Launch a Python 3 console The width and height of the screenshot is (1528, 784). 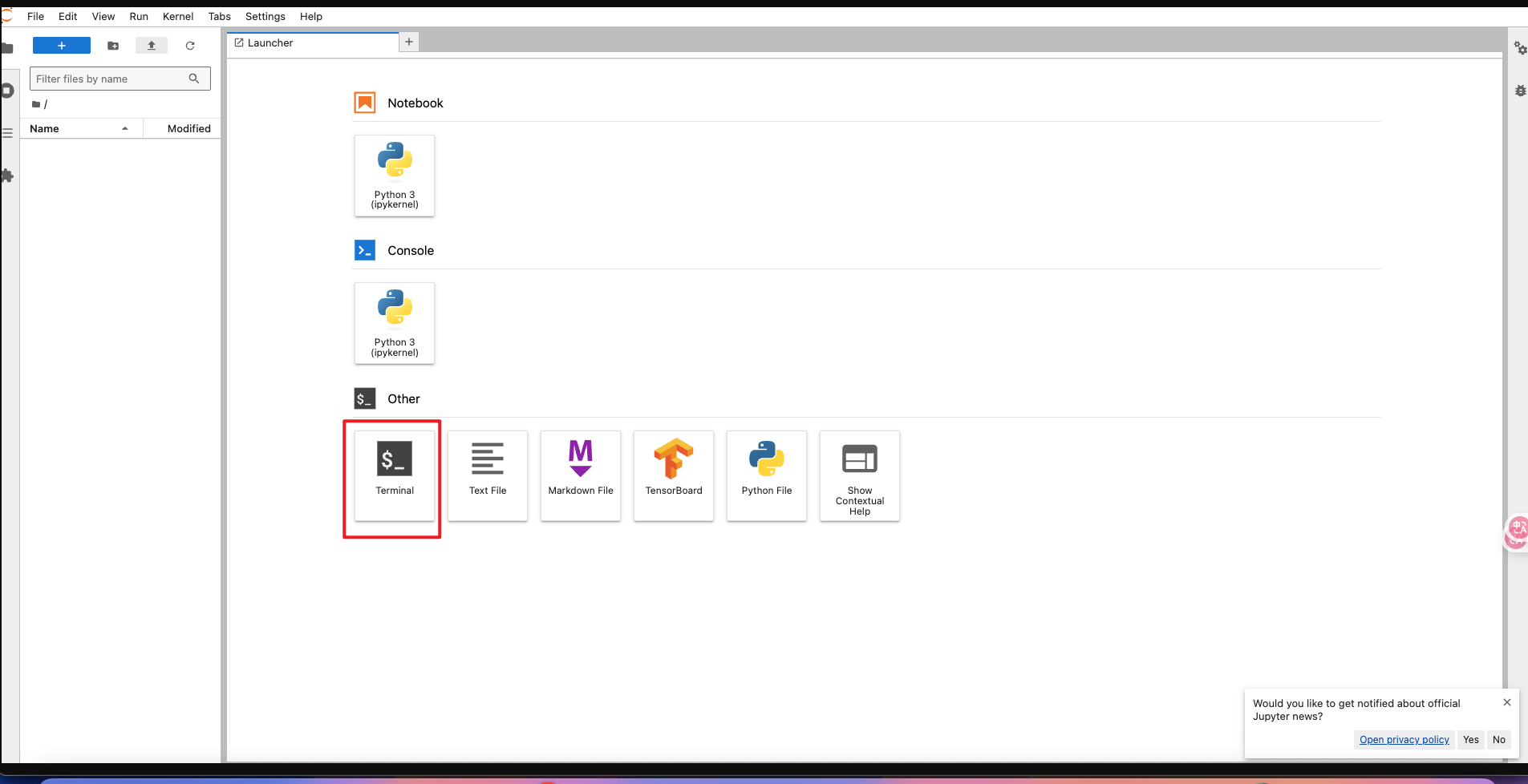click(x=395, y=323)
